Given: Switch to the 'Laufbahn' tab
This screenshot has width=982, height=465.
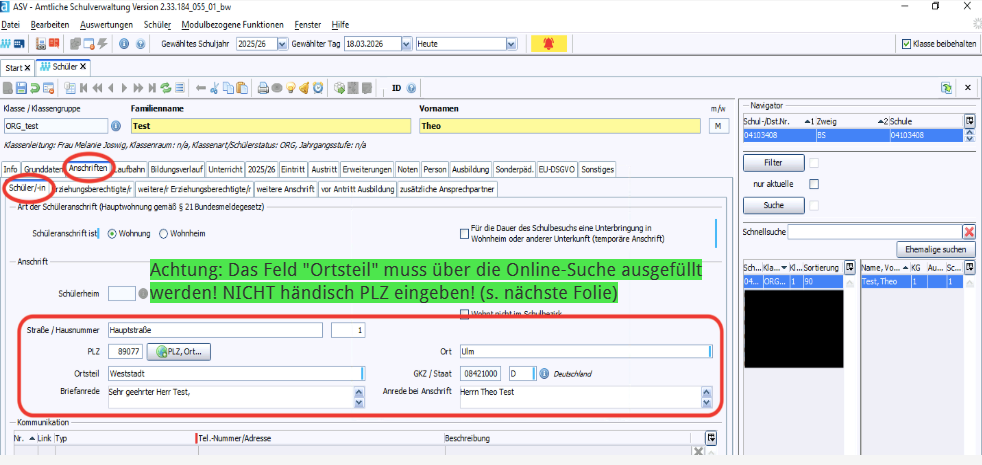Looking at the screenshot, I should click(x=129, y=169).
